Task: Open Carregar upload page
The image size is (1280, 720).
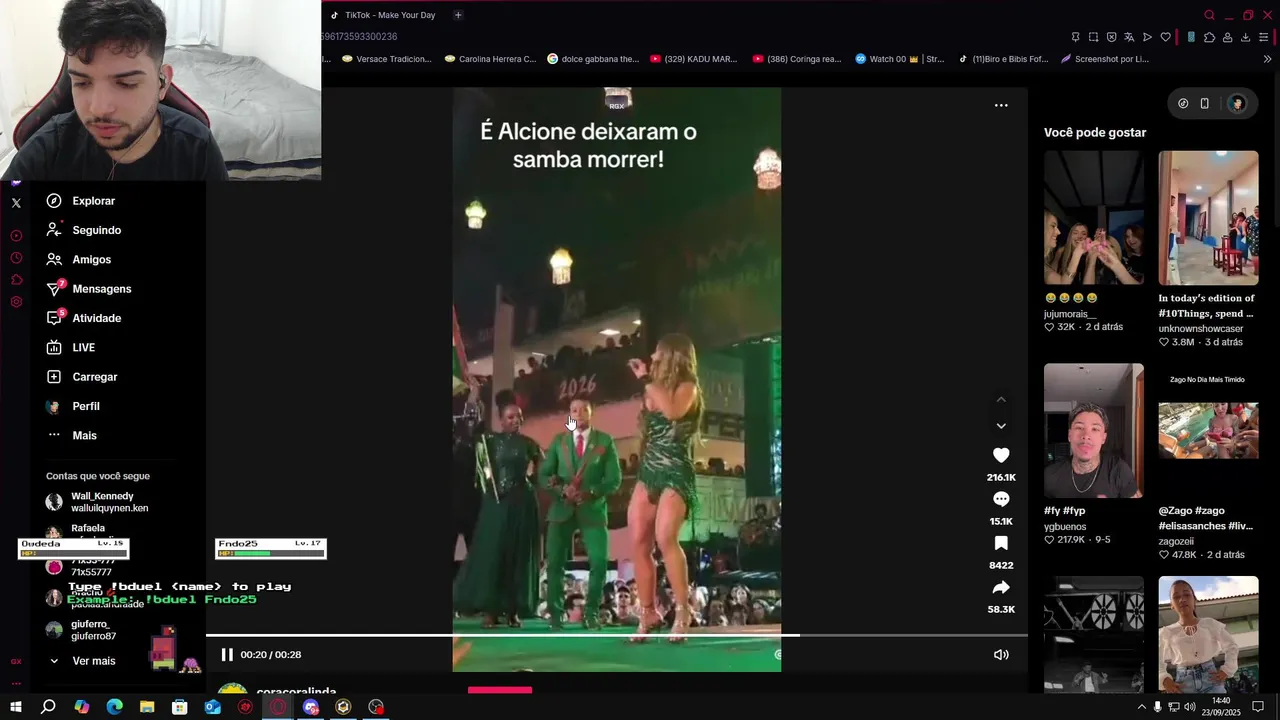Action: tap(81, 377)
